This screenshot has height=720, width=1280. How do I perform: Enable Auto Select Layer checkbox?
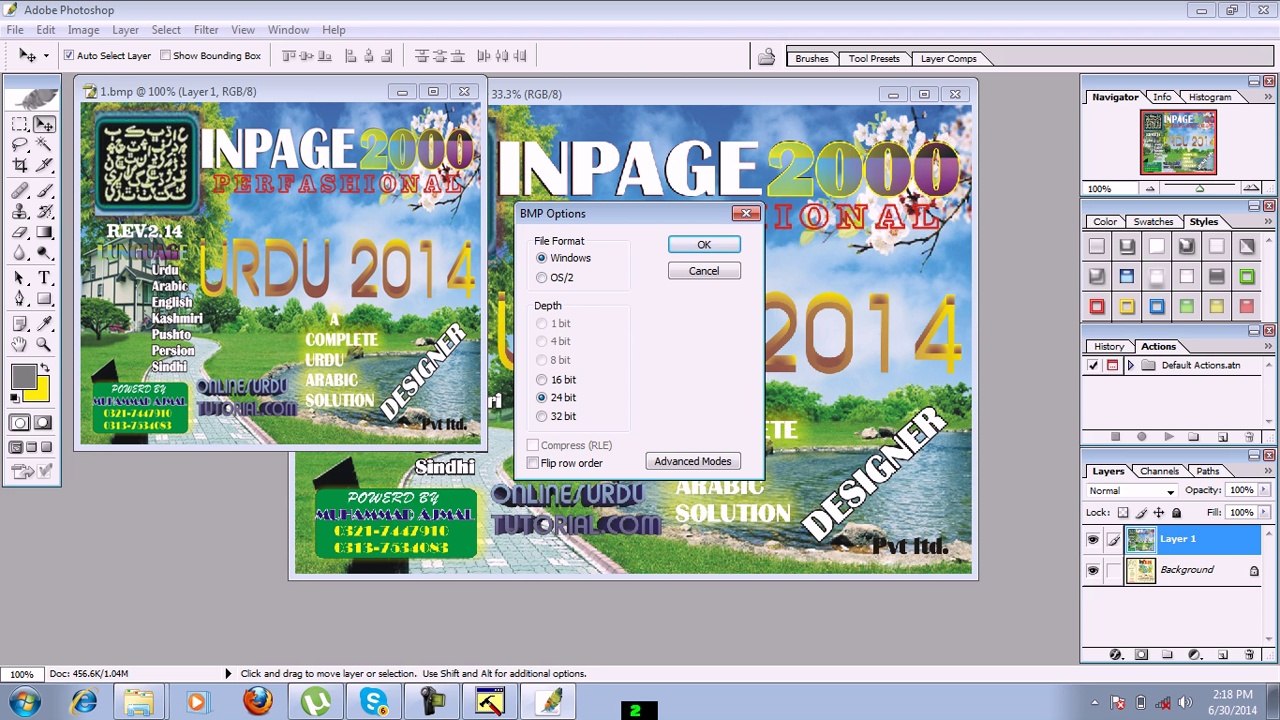pos(69,56)
